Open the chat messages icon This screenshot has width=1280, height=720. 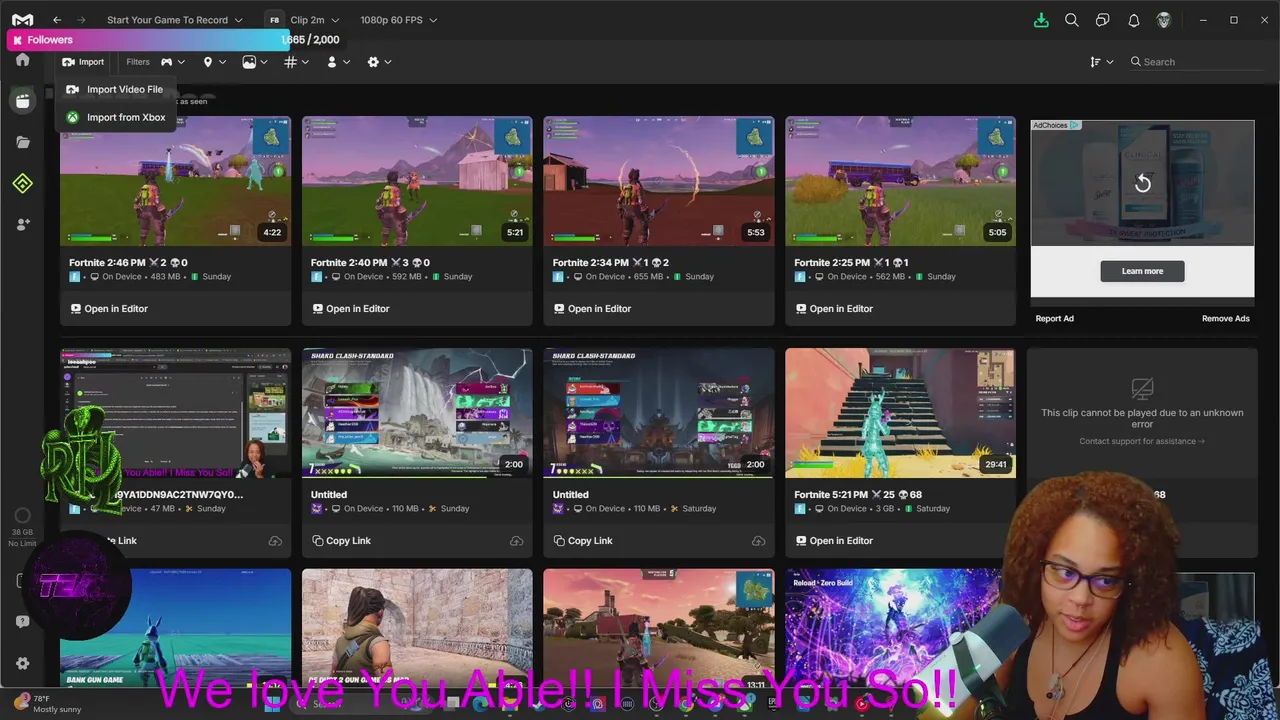[1102, 20]
